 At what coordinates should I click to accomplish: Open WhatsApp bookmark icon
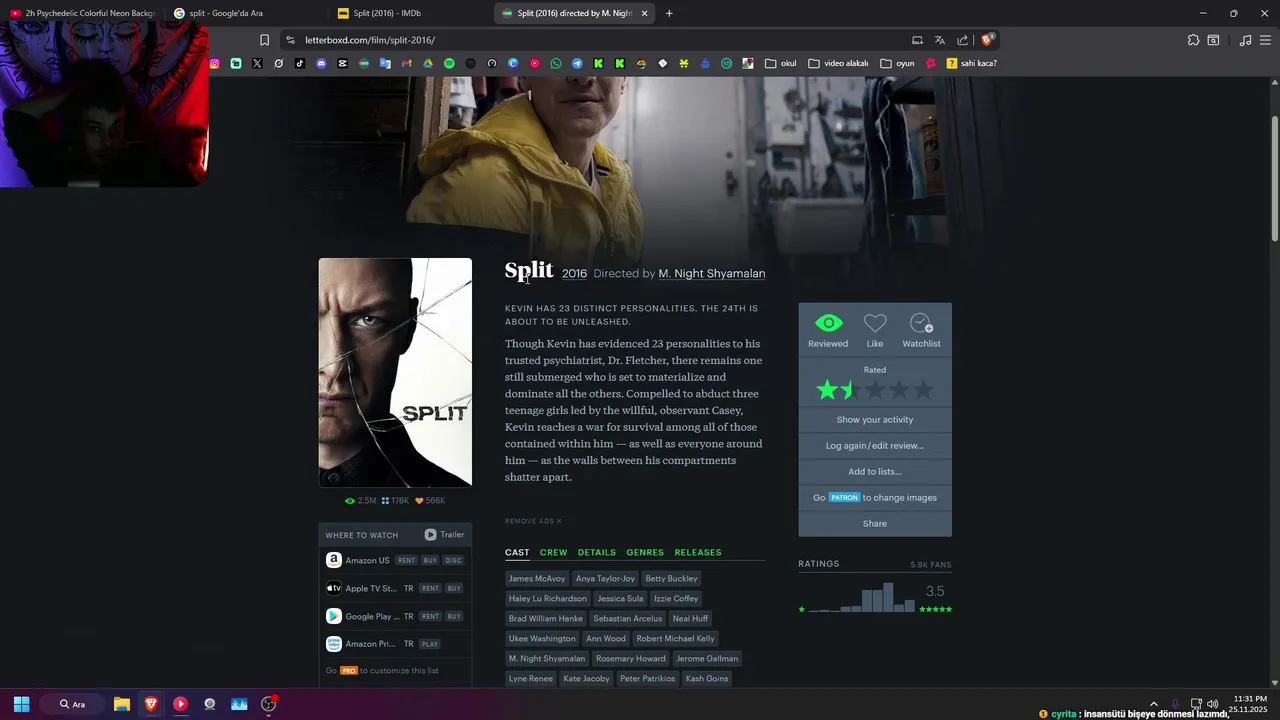pyautogui.click(x=556, y=63)
